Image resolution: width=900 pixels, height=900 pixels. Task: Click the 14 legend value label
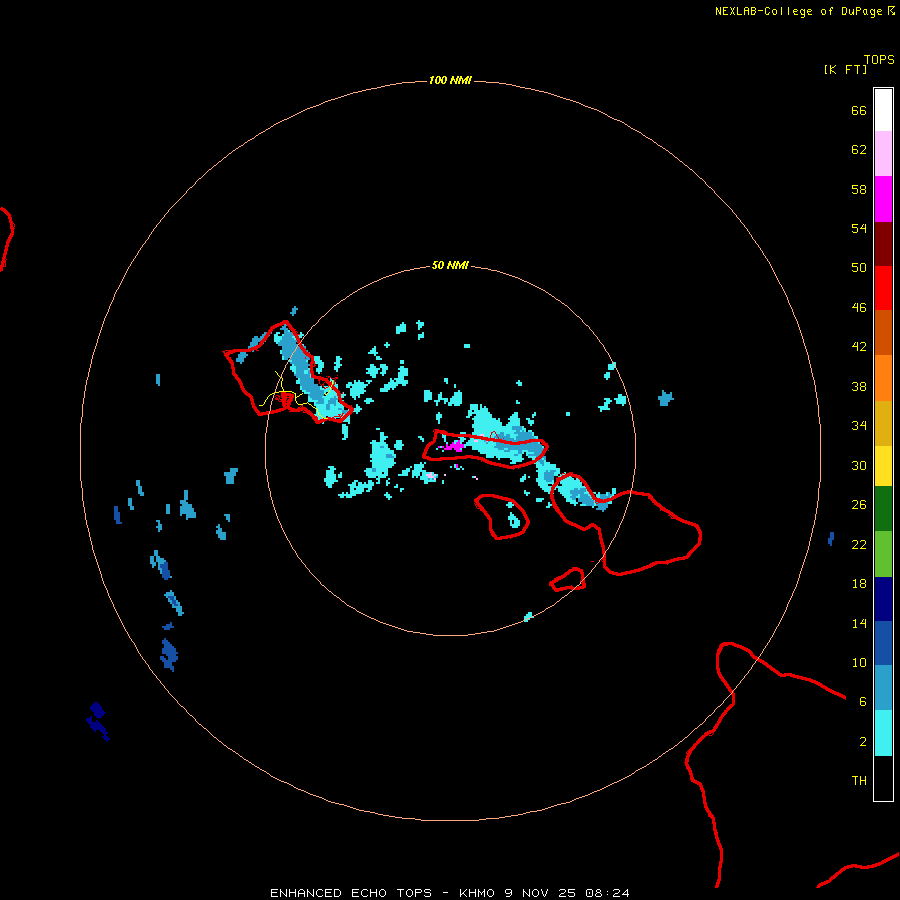(x=859, y=623)
